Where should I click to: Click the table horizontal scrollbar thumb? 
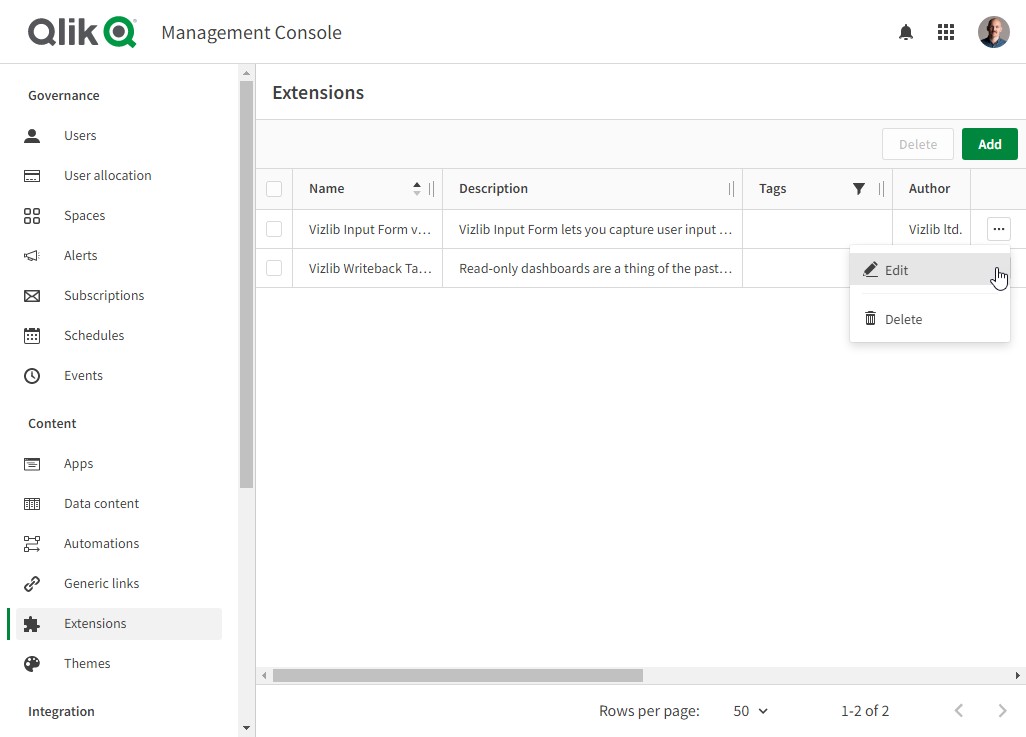[457, 675]
